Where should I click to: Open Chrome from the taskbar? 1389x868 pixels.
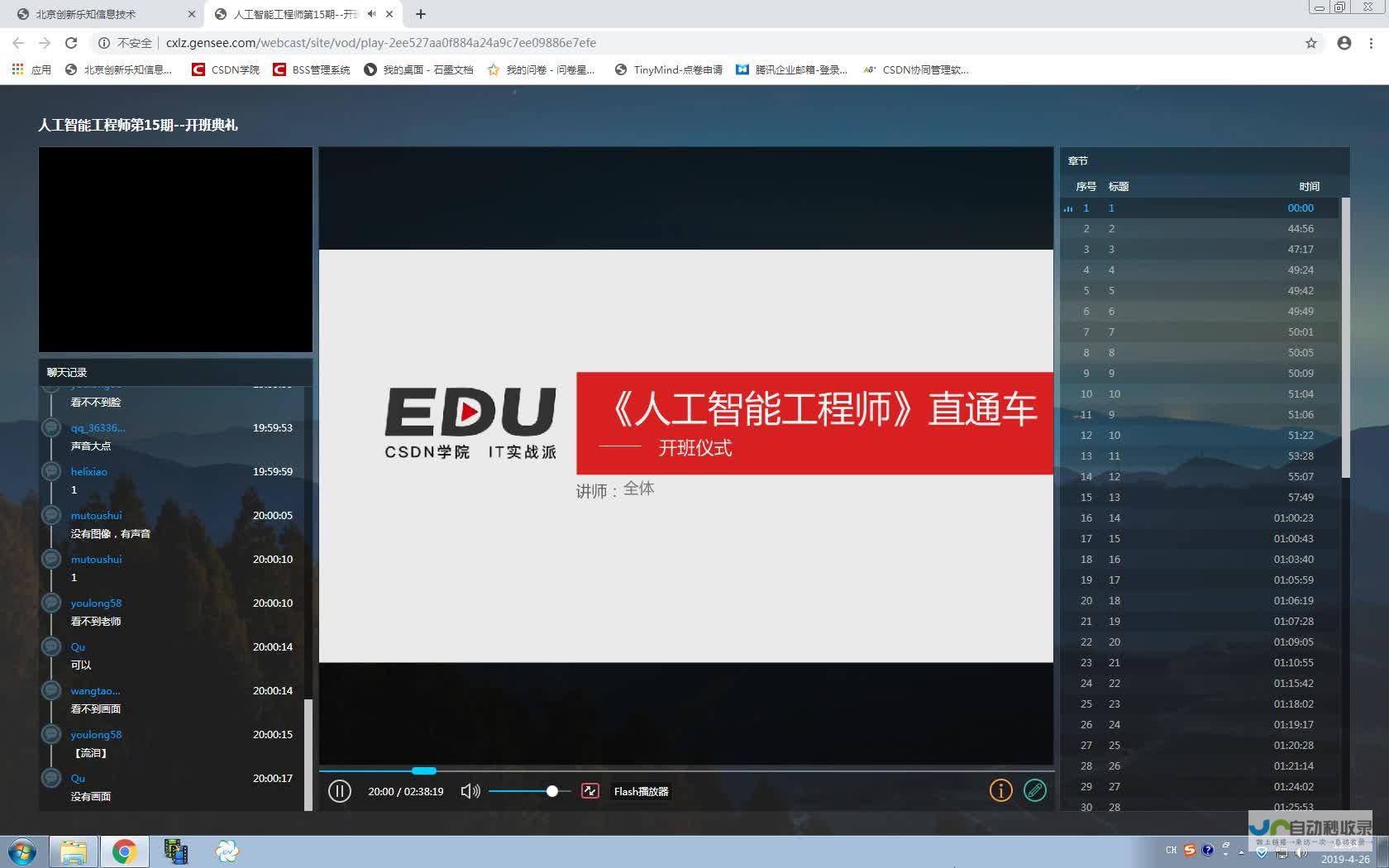click(x=125, y=851)
